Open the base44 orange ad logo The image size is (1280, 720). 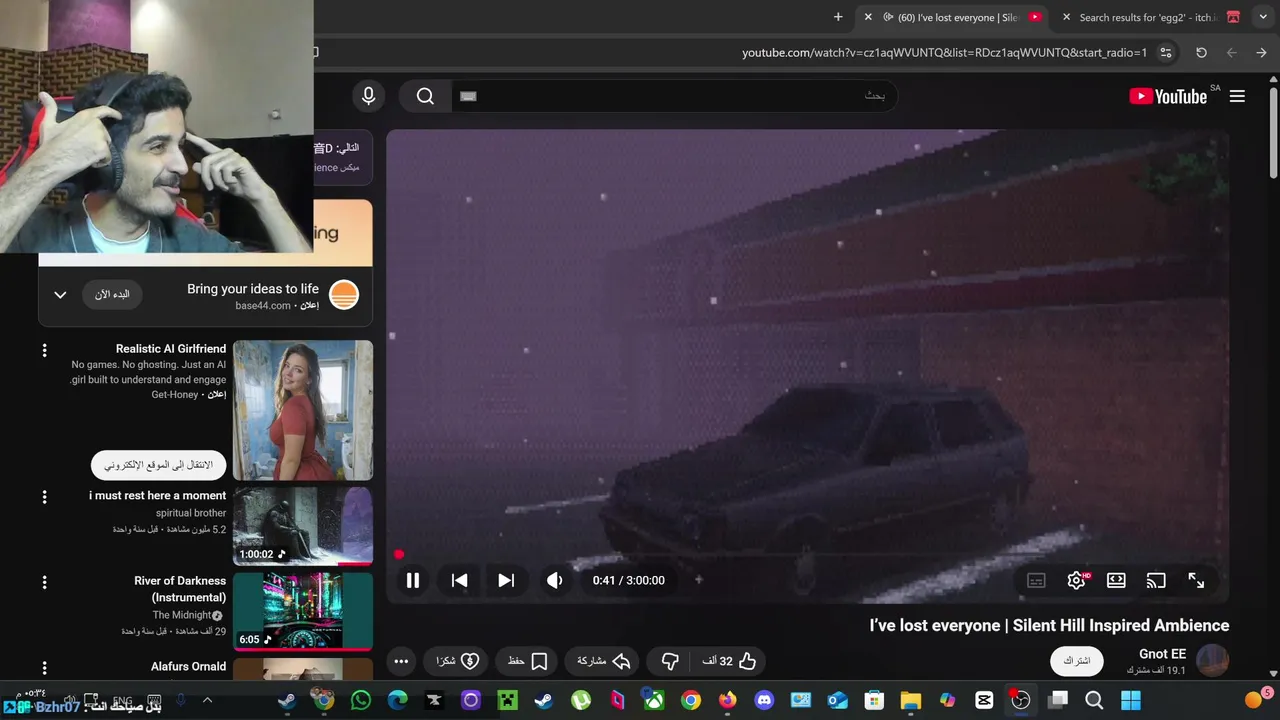click(344, 295)
